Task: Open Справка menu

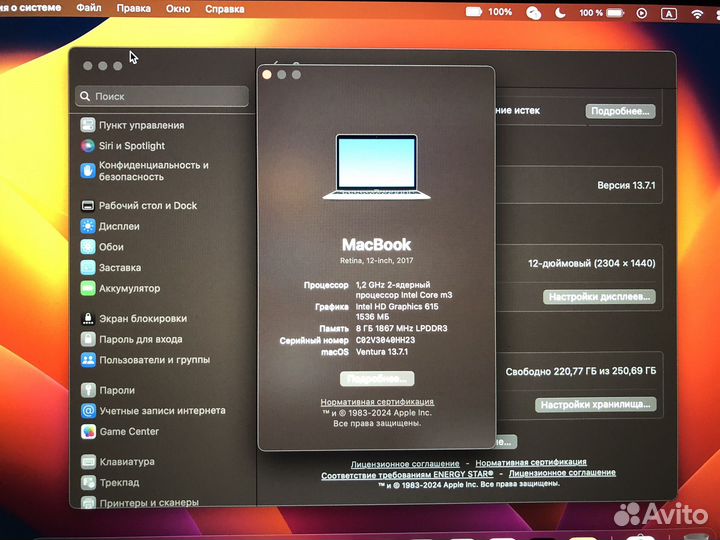Action: 225,9
